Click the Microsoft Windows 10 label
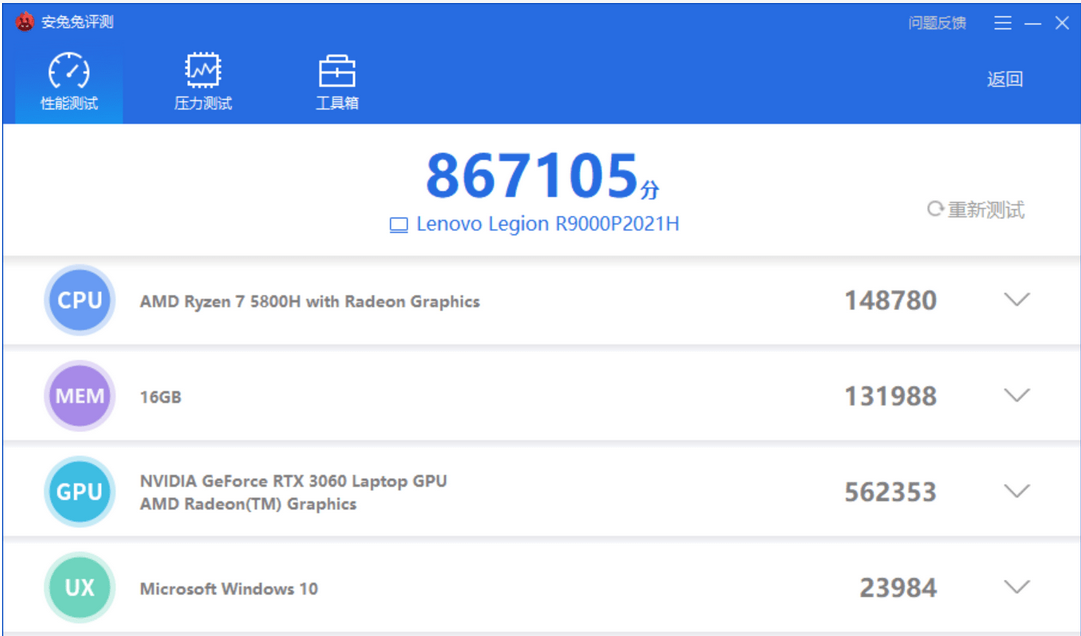The width and height of the screenshot is (1081, 636). tap(229, 589)
